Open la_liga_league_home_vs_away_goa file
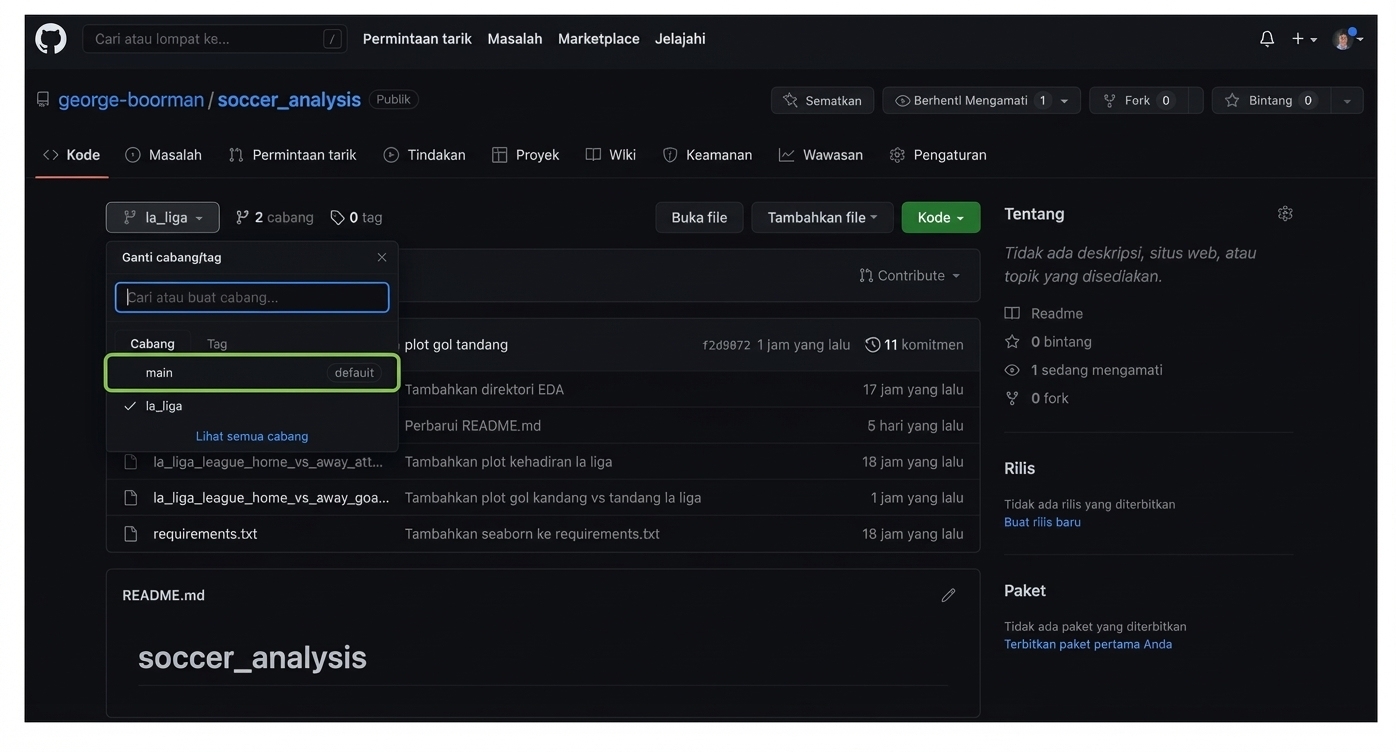 click(271, 497)
